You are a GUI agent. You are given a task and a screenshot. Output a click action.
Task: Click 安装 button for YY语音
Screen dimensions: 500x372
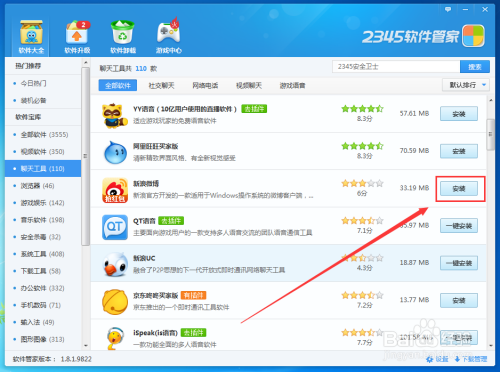point(459,114)
